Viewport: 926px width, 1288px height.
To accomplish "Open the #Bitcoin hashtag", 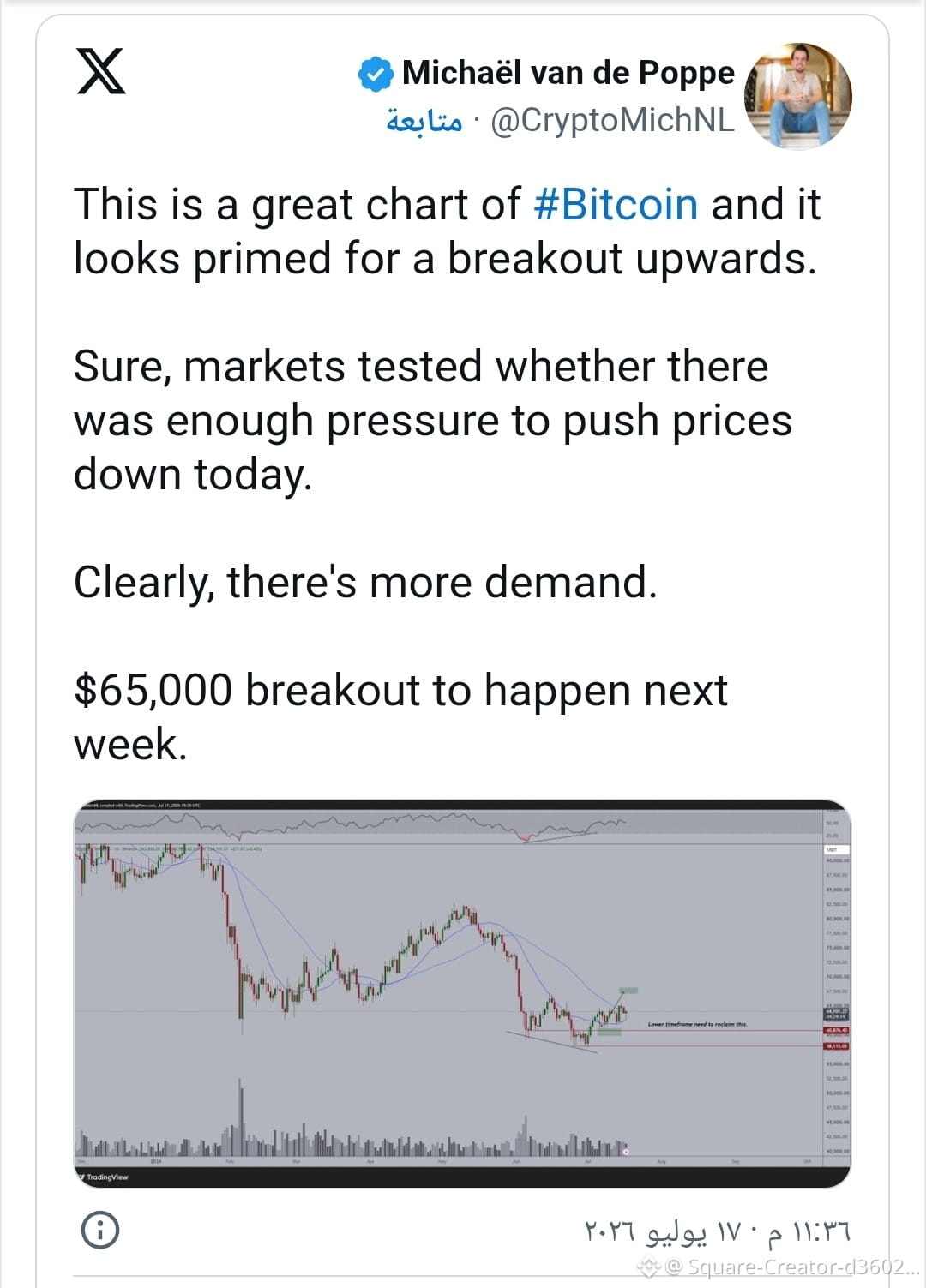I will (616, 205).
